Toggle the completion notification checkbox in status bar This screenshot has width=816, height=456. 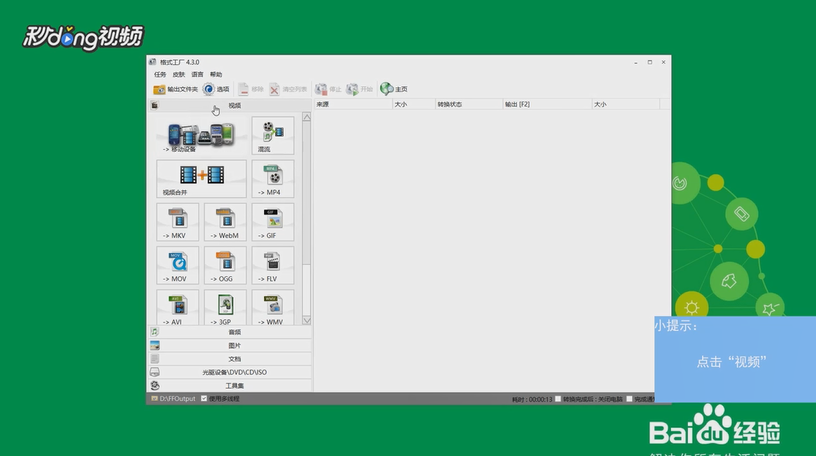pyautogui.click(x=629, y=399)
